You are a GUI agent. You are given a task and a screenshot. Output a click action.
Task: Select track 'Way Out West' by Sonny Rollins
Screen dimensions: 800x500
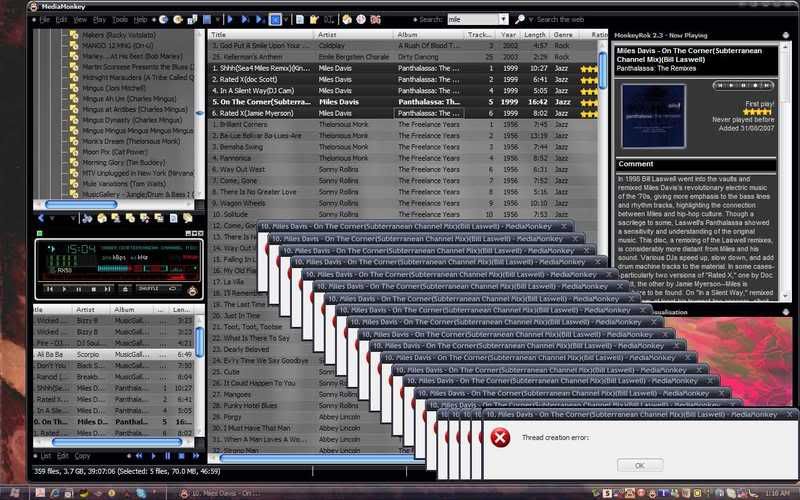tap(239, 169)
